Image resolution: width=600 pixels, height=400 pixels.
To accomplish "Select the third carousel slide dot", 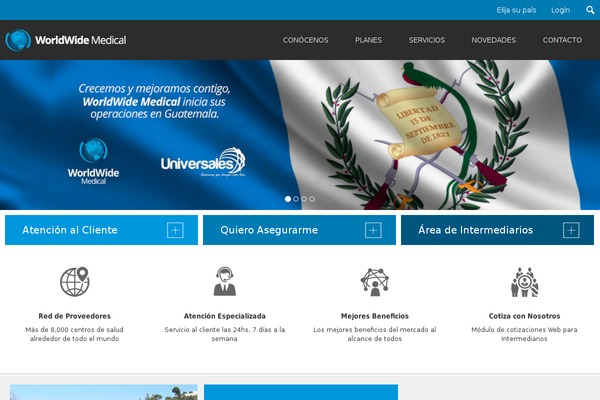I will (x=304, y=199).
